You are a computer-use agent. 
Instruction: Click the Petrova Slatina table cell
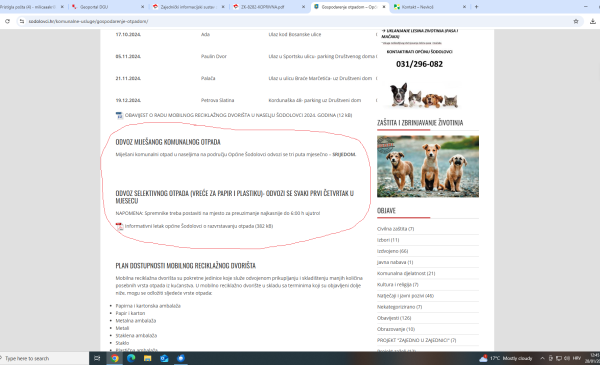217,100
